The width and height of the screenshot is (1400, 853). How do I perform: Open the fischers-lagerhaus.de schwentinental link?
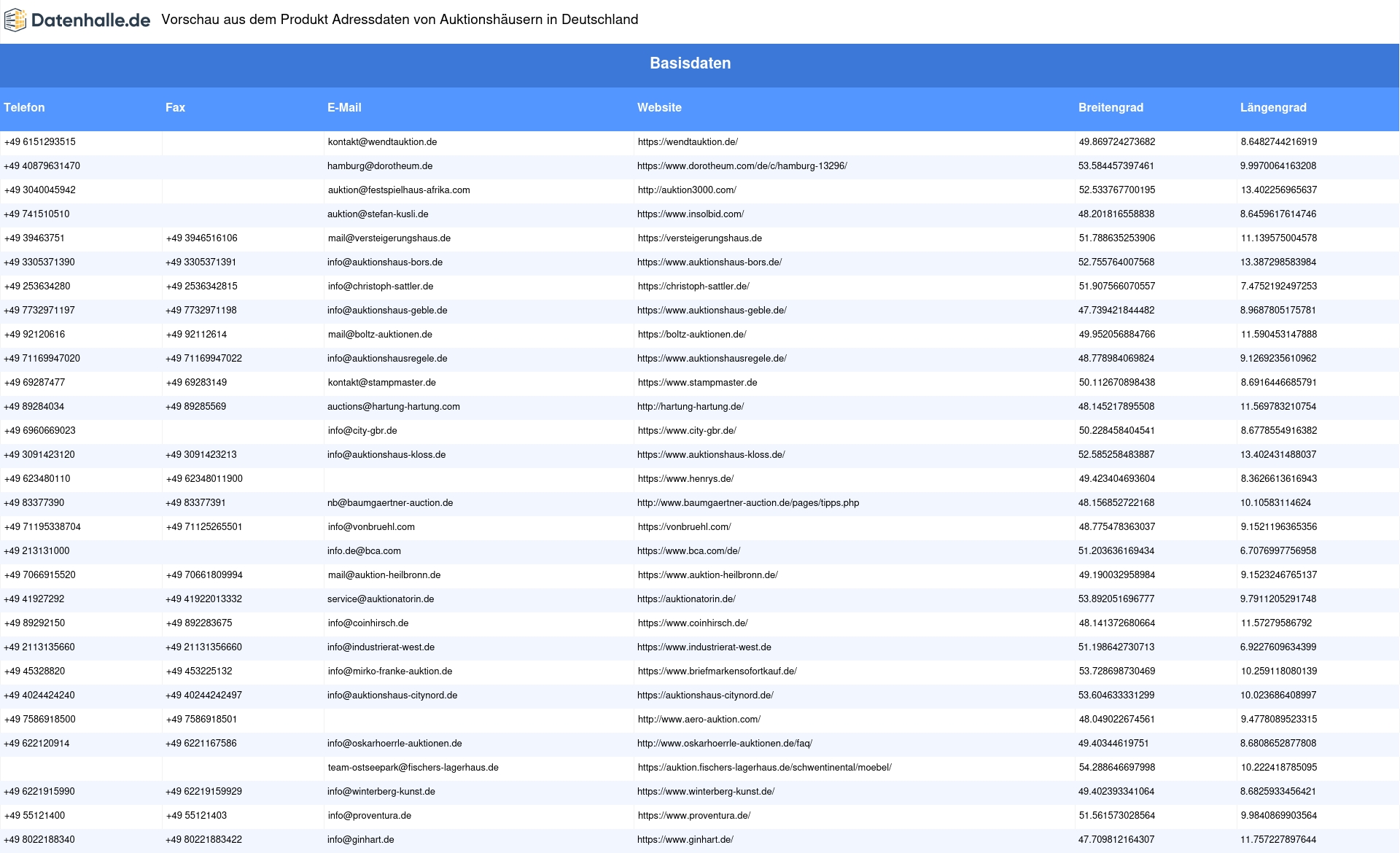[x=765, y=768]
